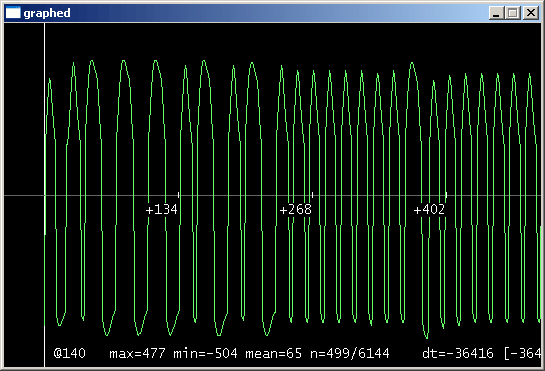Screen dimensions: 545x371
Task: Click the max=477 statistic text
Action: point(137,353)
